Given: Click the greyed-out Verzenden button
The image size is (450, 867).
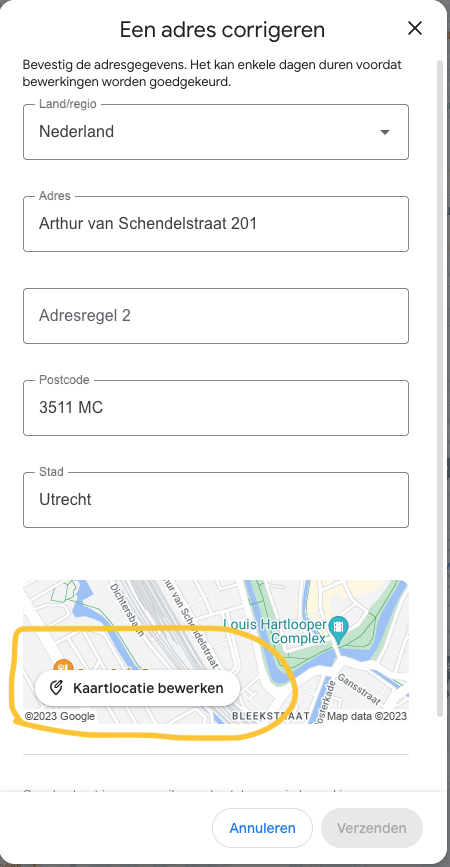Looking at the screenshot, I should pos(371,828).
